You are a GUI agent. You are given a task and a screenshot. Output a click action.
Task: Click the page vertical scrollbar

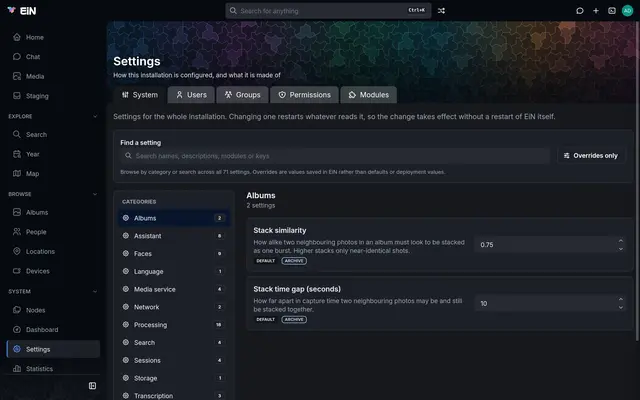click(638, 181)
